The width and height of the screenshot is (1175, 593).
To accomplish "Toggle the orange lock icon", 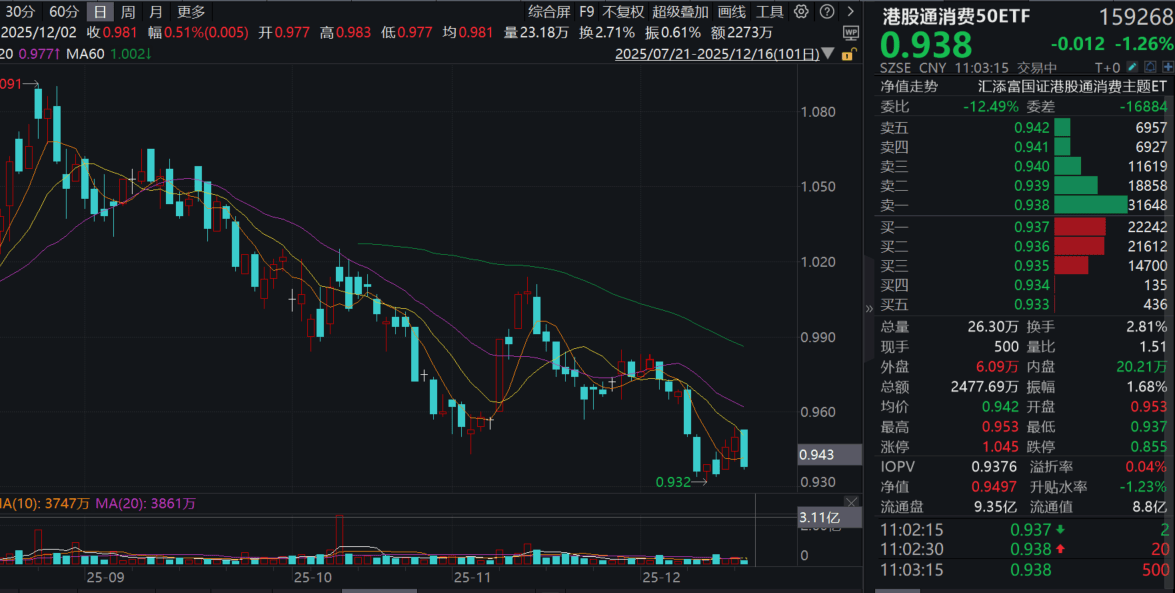I will [x=849, y=53].
